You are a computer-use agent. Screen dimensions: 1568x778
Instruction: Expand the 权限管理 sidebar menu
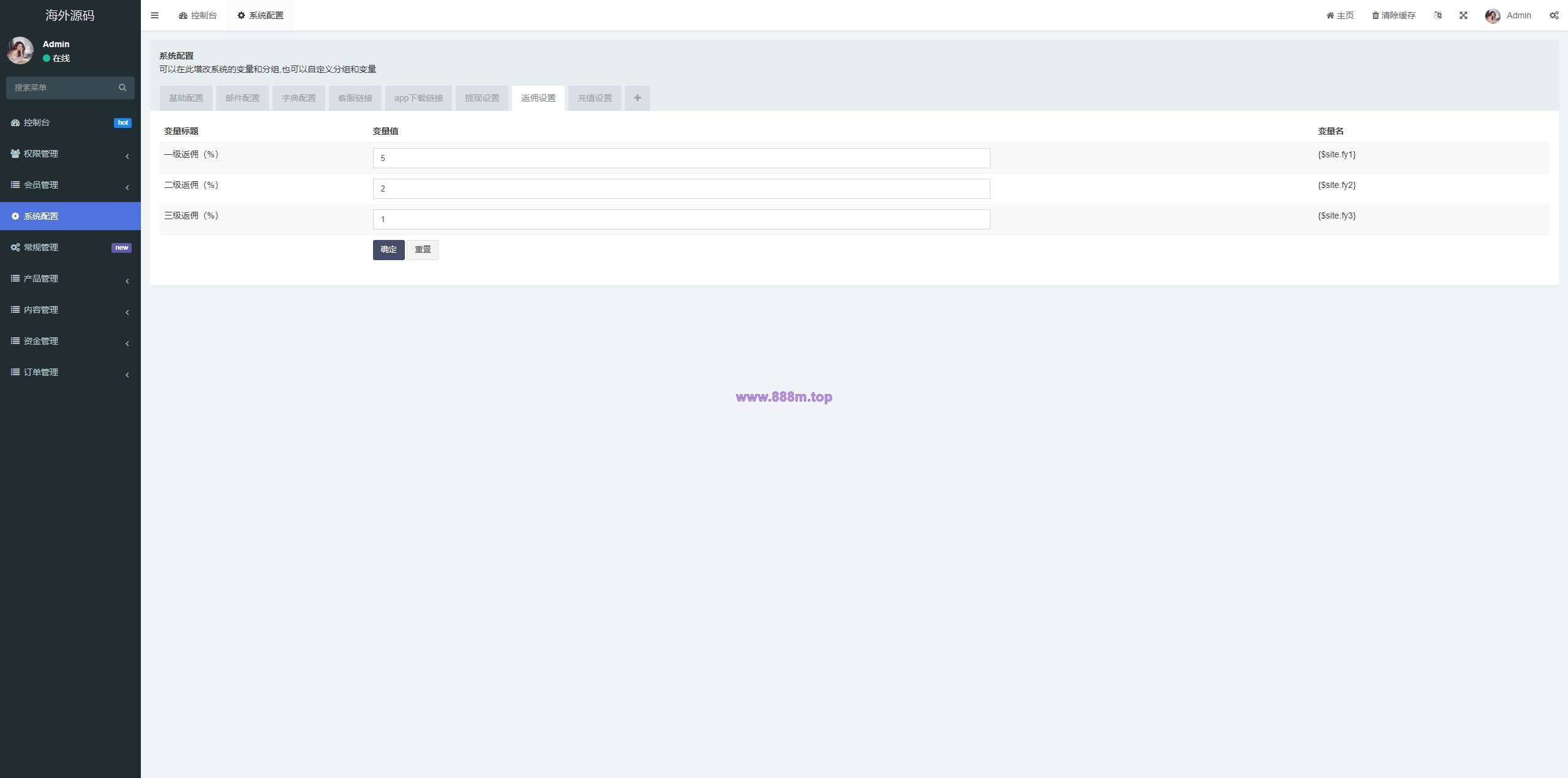point(70,154)
